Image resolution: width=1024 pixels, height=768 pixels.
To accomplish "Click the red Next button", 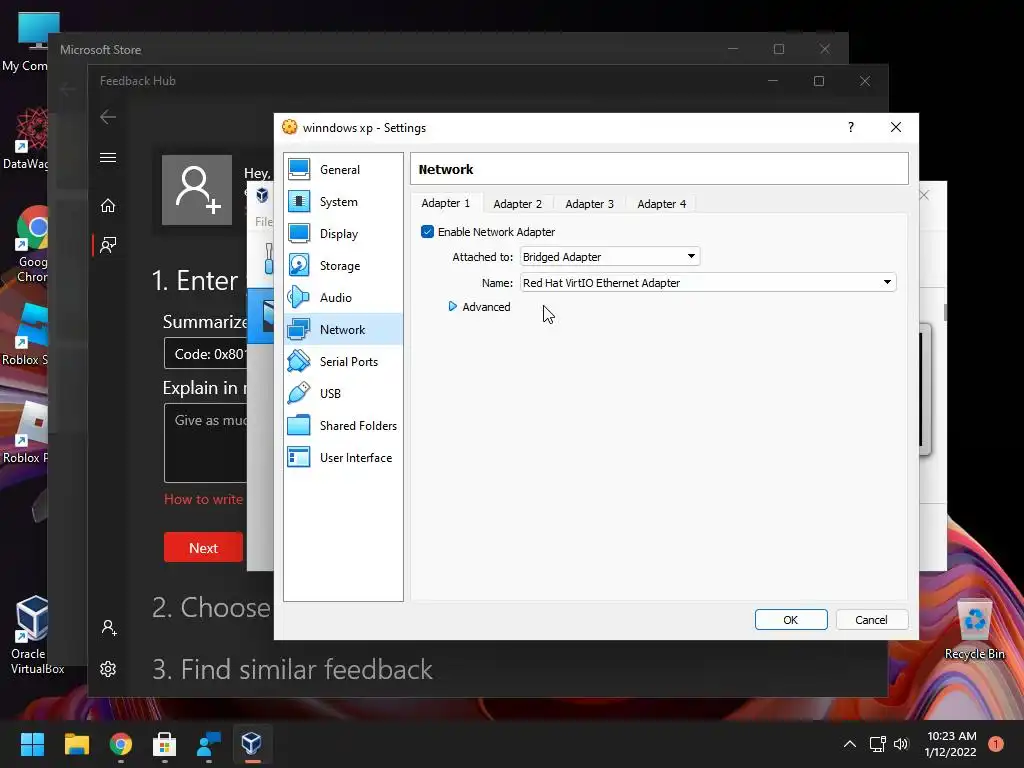I will tap(203, 547).
